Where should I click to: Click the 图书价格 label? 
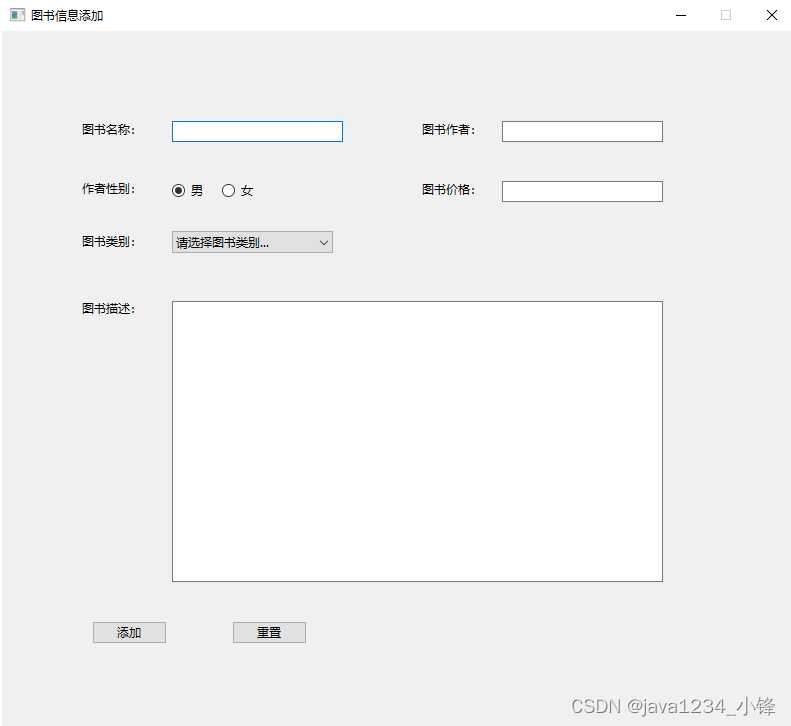[448, 190]
